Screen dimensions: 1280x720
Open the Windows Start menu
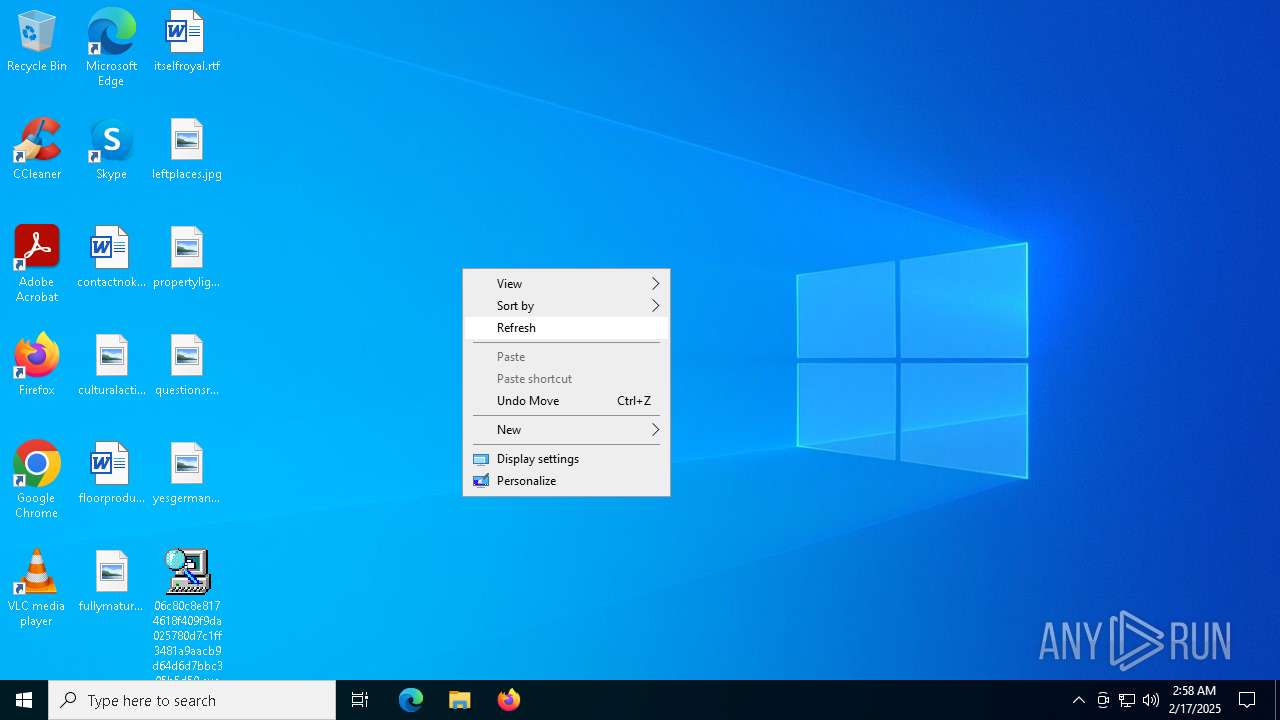tap(24, 700)
